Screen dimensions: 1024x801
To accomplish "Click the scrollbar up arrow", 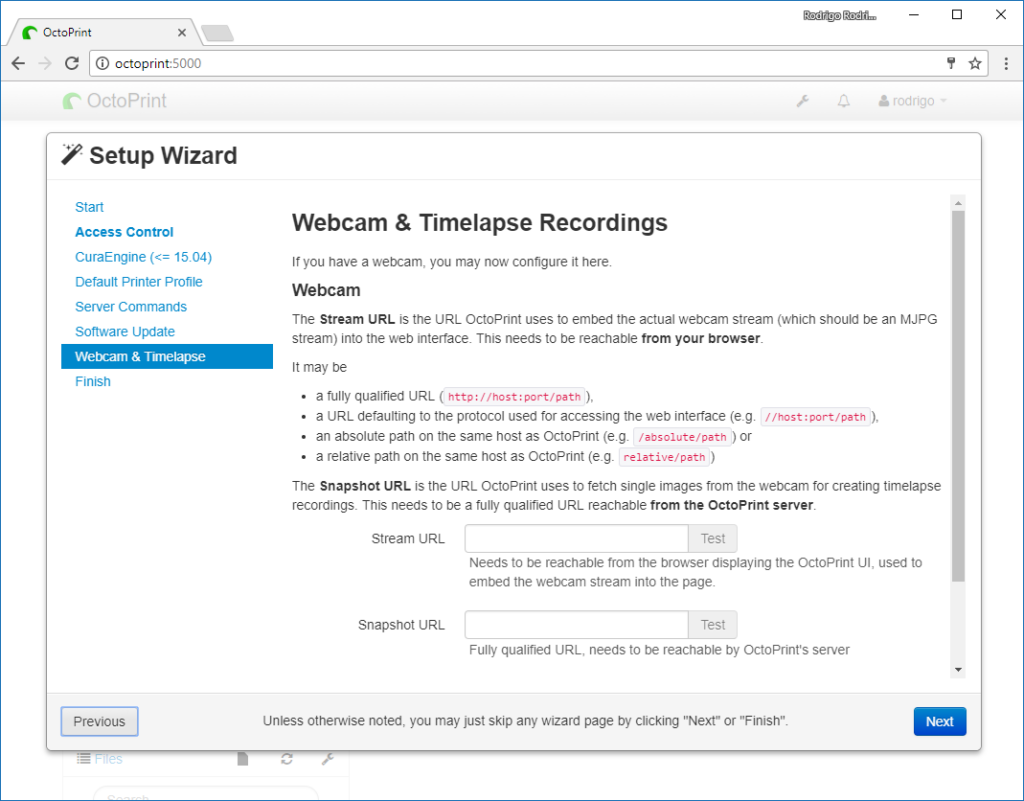I will coord(958,203).
